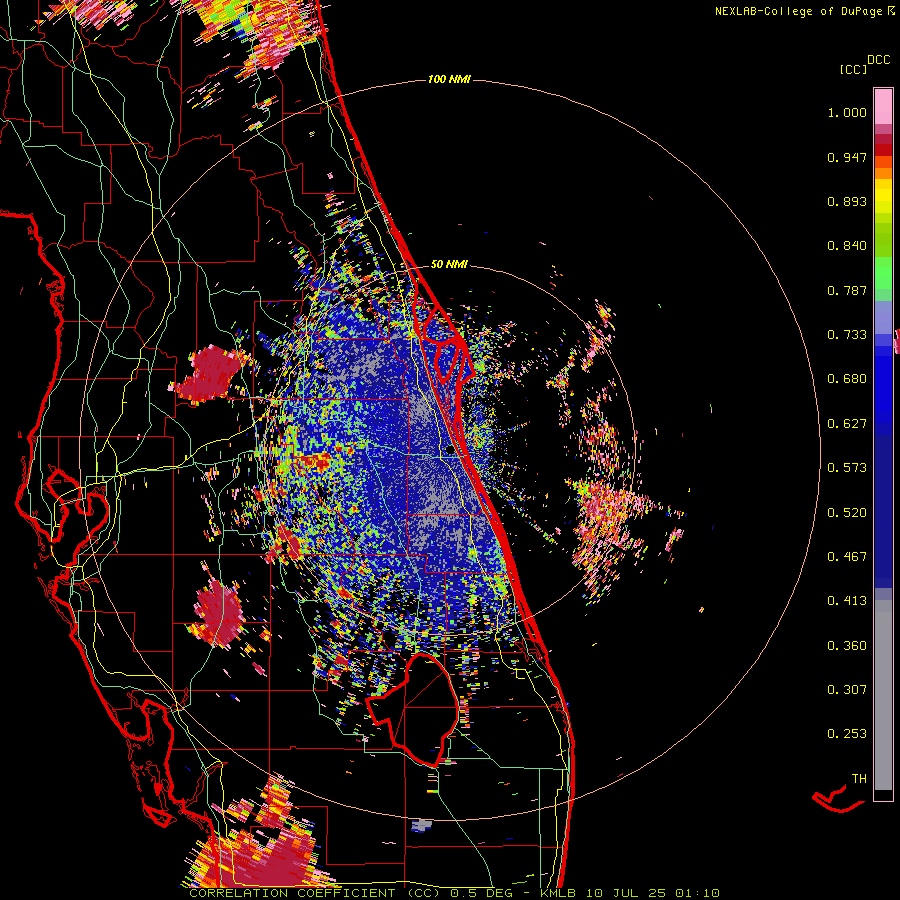Click the 0.733 color scale value
The width and height of the screenshot is (900, 900).
pyautogui.click(x=847, y=335)
